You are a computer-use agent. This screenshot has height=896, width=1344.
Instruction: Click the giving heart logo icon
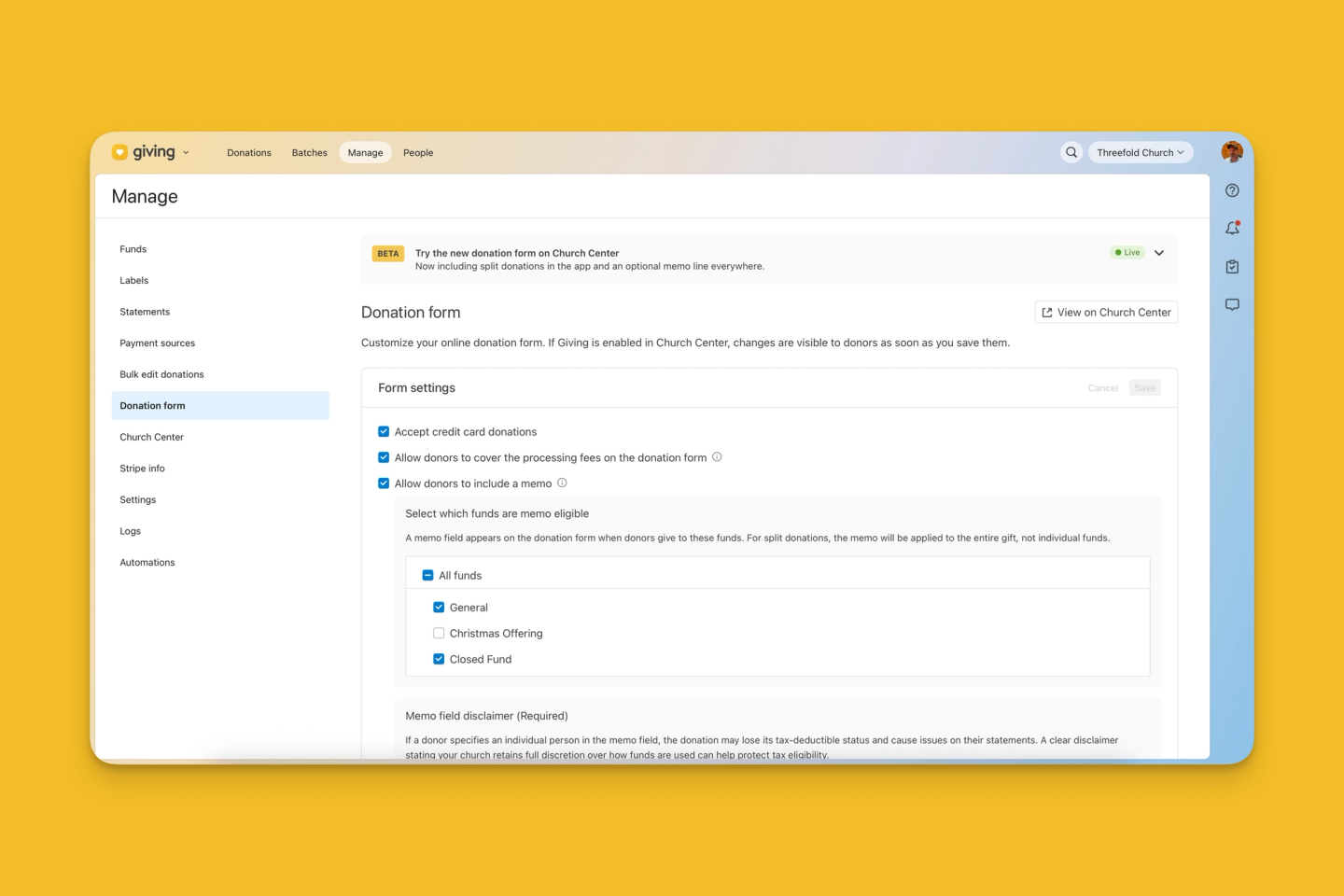pos(119,152)
